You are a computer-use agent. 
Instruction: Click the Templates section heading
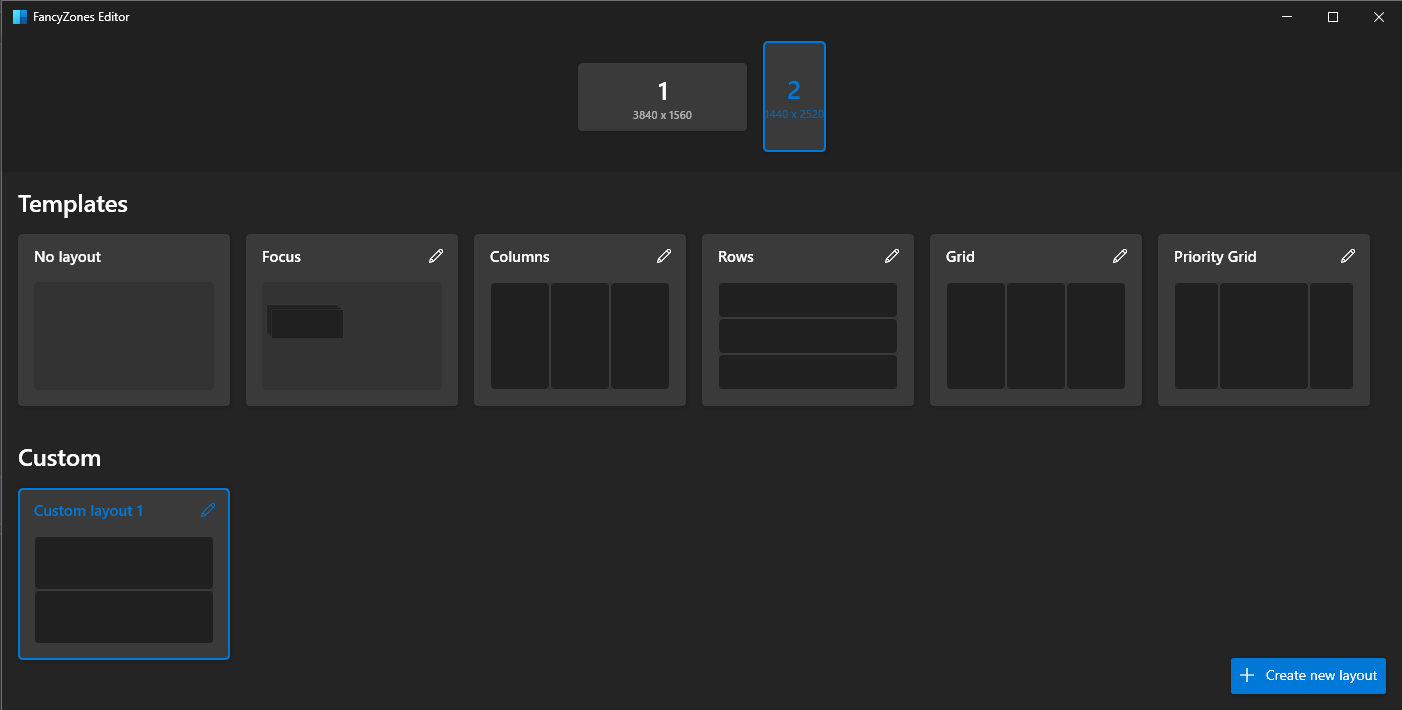pos(72,203)
